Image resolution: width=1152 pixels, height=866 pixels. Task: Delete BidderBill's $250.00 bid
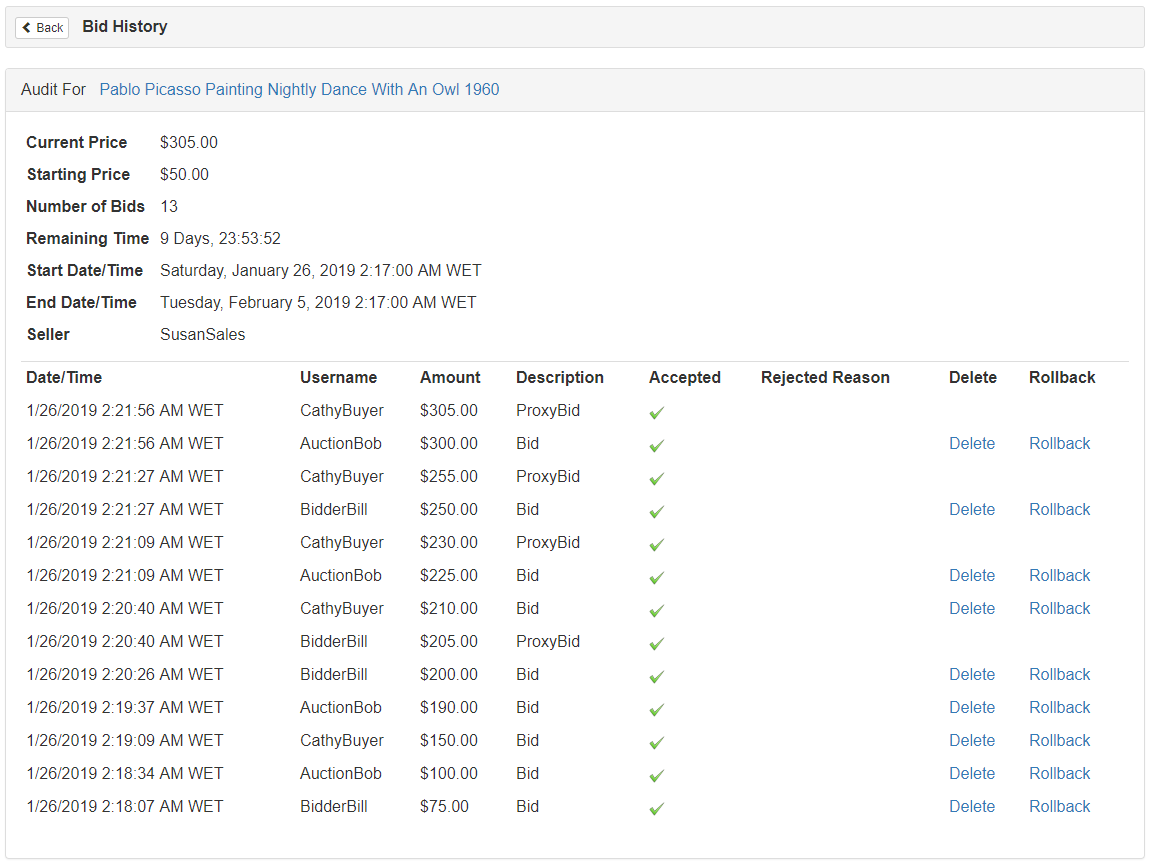[971, 510]
